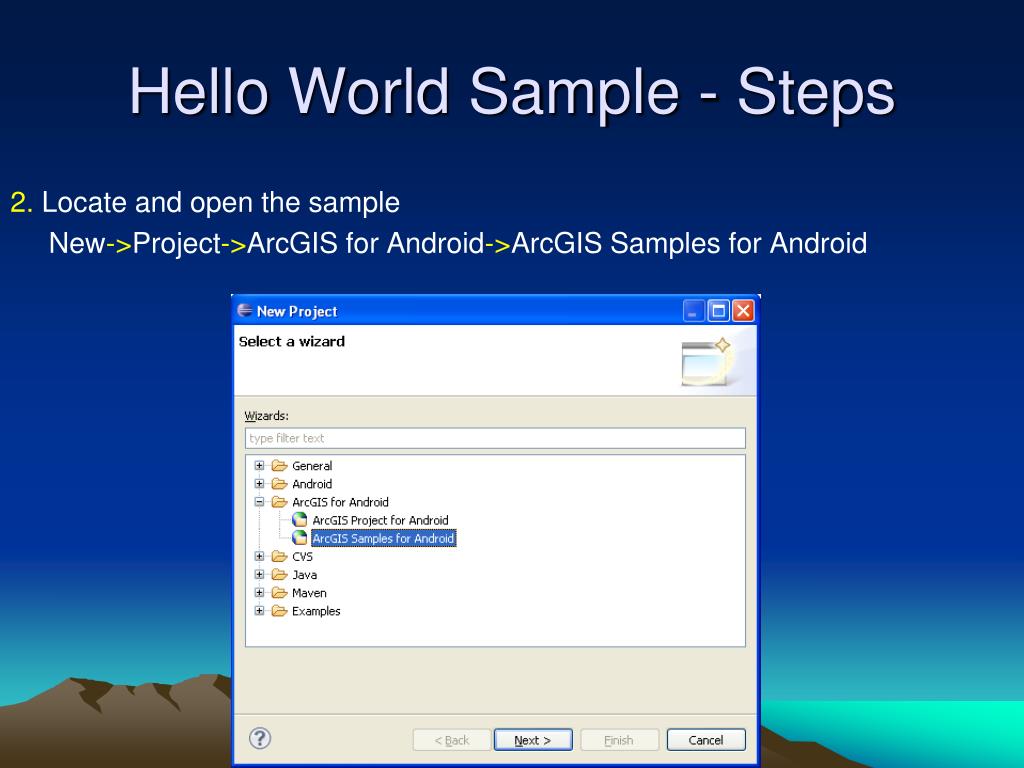Click the Maven folder icon
The width and height of the screenshot is (1024, 768).
coord(280,593)
